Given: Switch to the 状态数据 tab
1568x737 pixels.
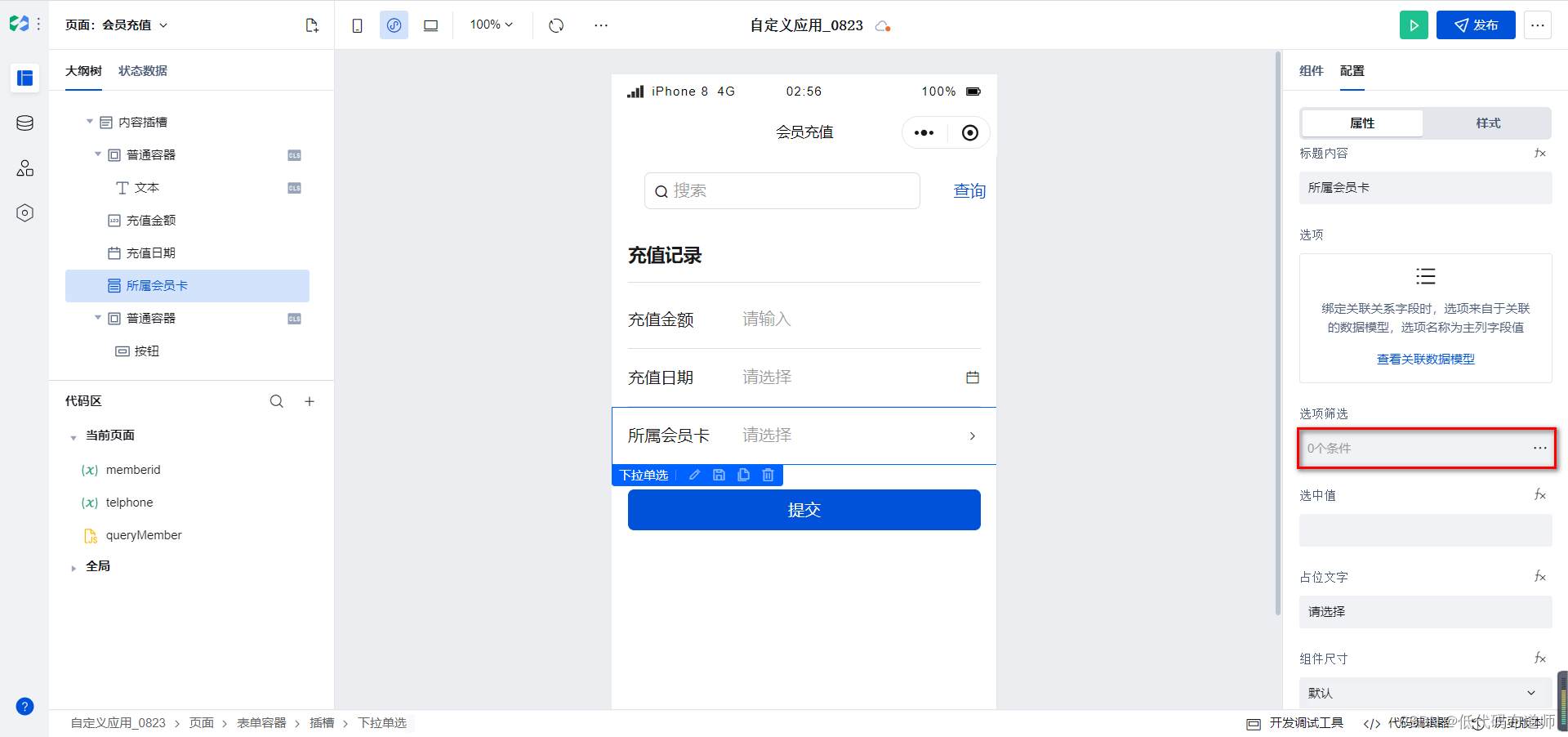Looking at the screenshot, I should (143, 71).
